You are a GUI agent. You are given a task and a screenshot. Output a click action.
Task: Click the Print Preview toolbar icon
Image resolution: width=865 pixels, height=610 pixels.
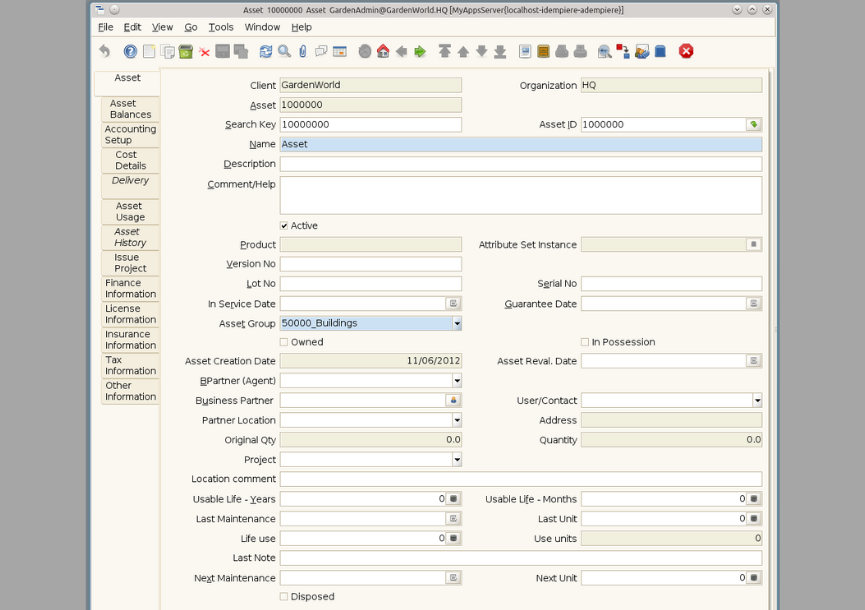pyautogui.click(x=562, y=51)
